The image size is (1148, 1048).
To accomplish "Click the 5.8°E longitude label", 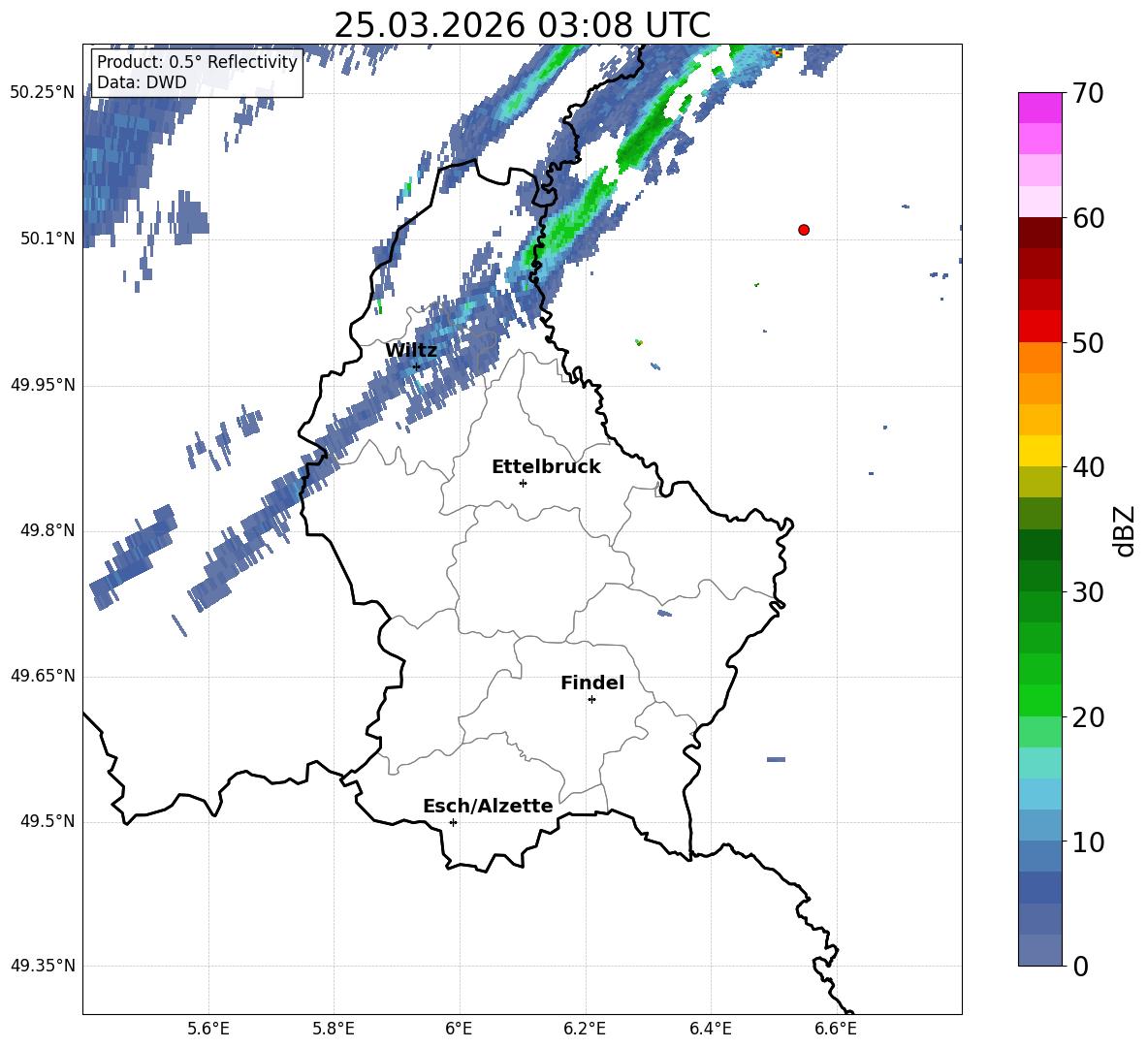I will 334,1029.
